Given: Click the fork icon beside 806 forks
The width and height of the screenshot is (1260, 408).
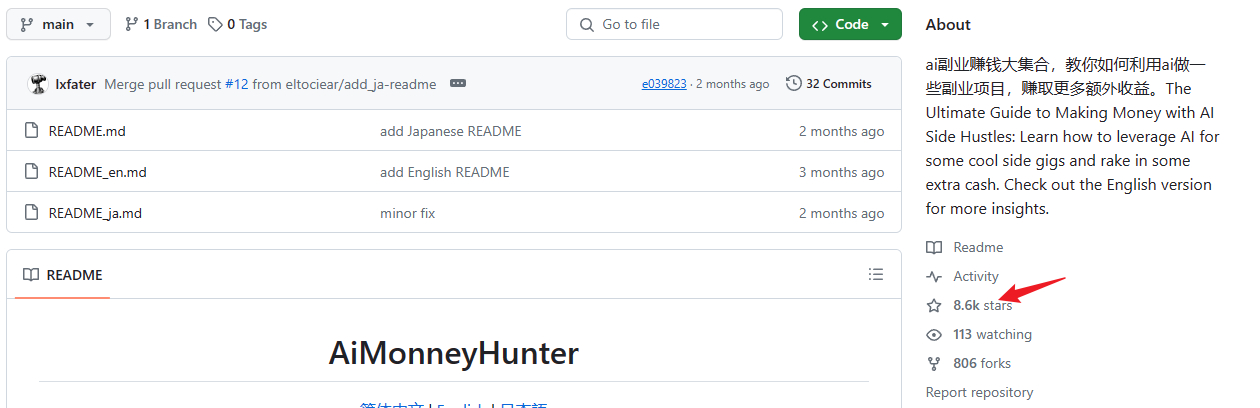Looking at the screenshot, I should pyautogui.click(x=934, y=363).
